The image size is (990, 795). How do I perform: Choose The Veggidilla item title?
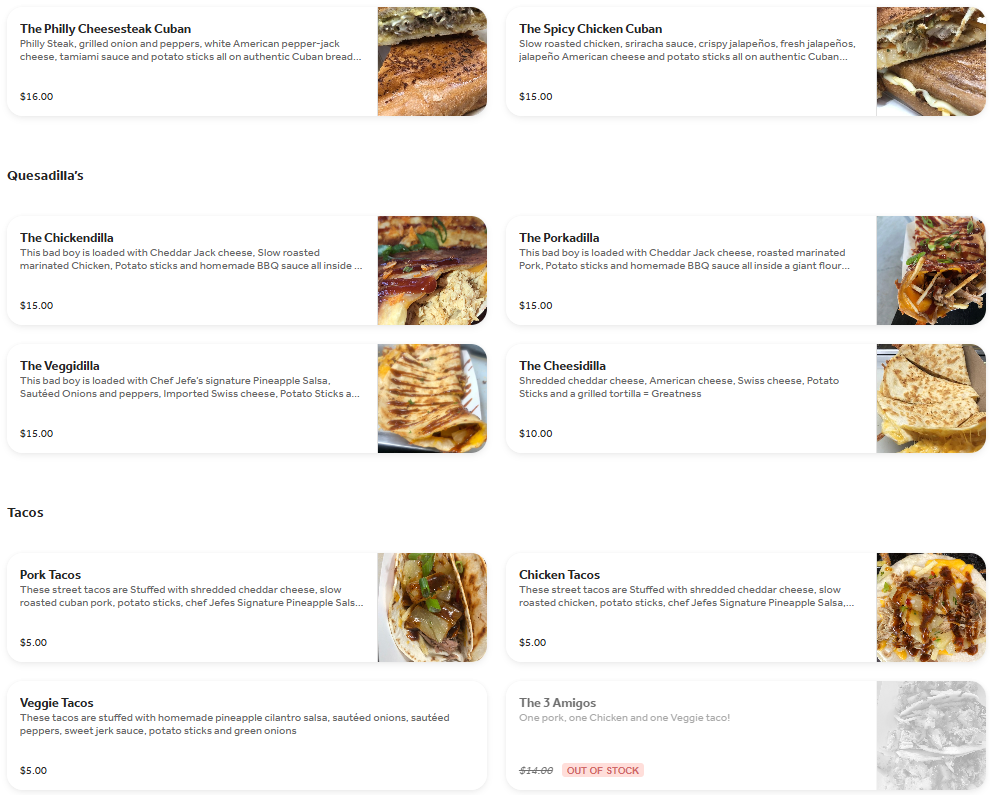coord(59,366)
